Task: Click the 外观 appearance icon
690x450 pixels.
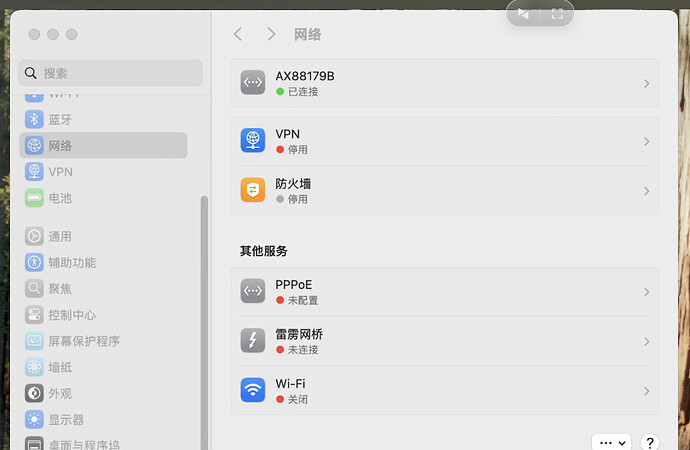Action: (34, 393)
